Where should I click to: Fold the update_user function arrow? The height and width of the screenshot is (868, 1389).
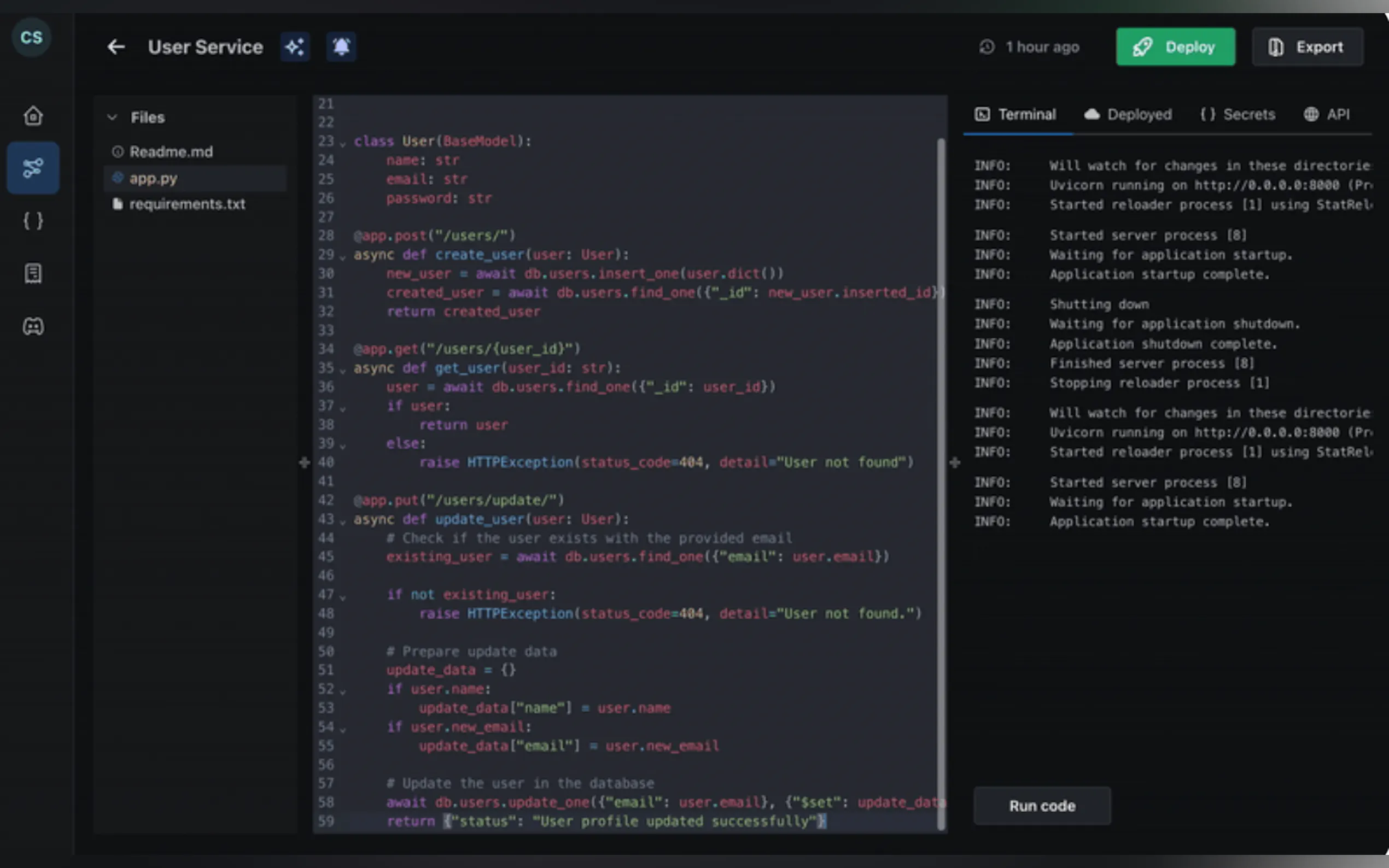[343, 522]
